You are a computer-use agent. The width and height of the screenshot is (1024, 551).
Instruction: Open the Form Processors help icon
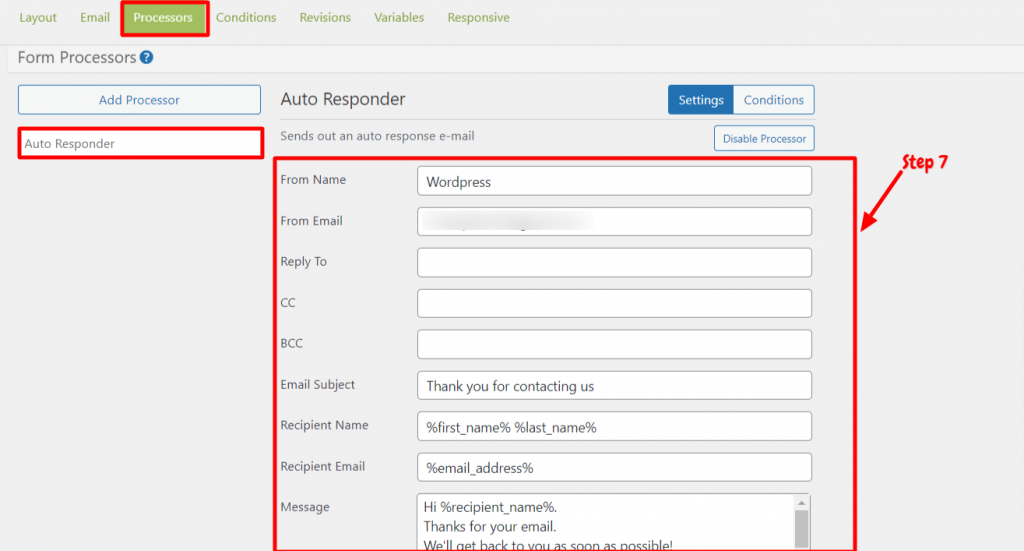[x=146, y=57]
